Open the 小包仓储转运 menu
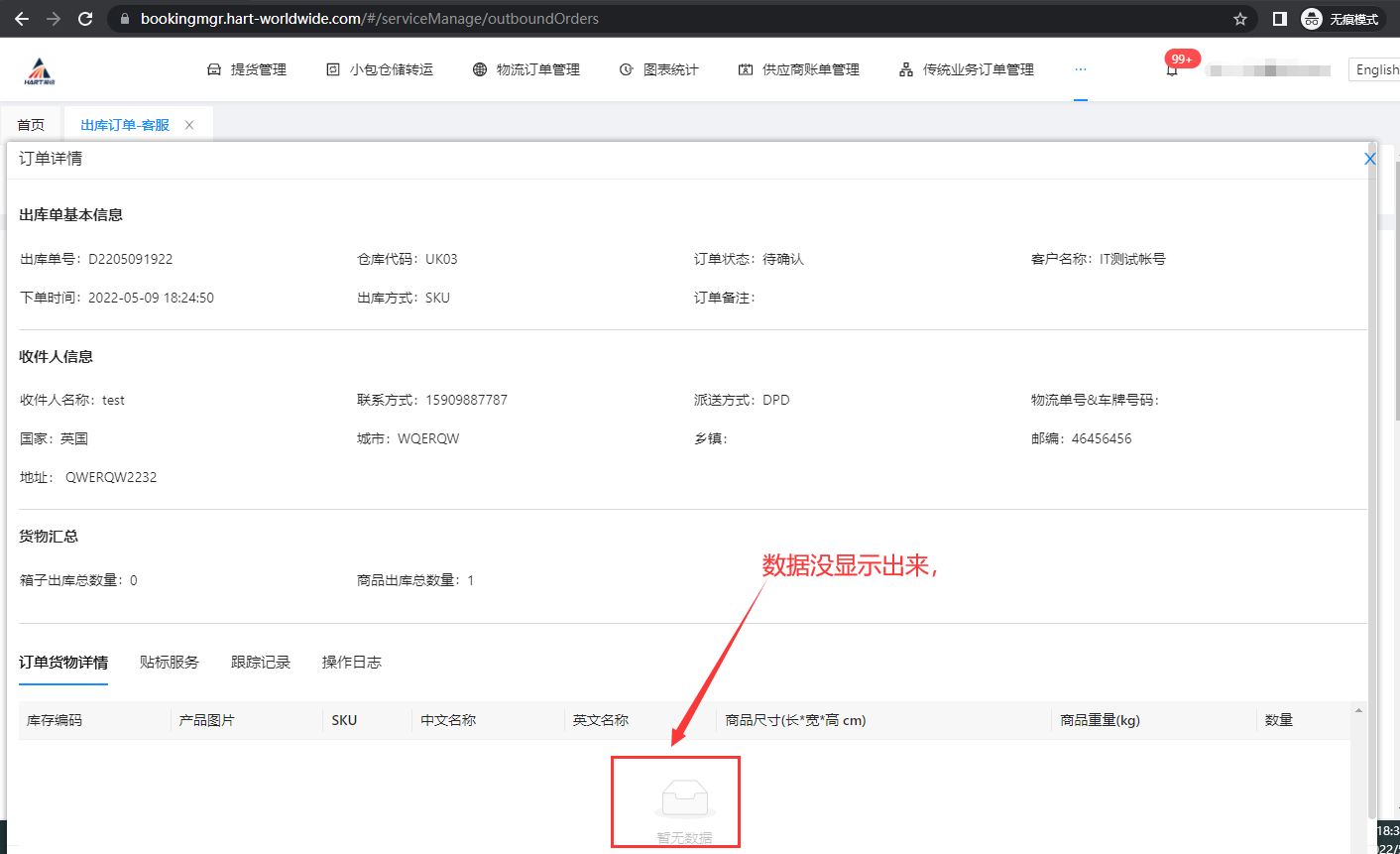 pos(380,69)
